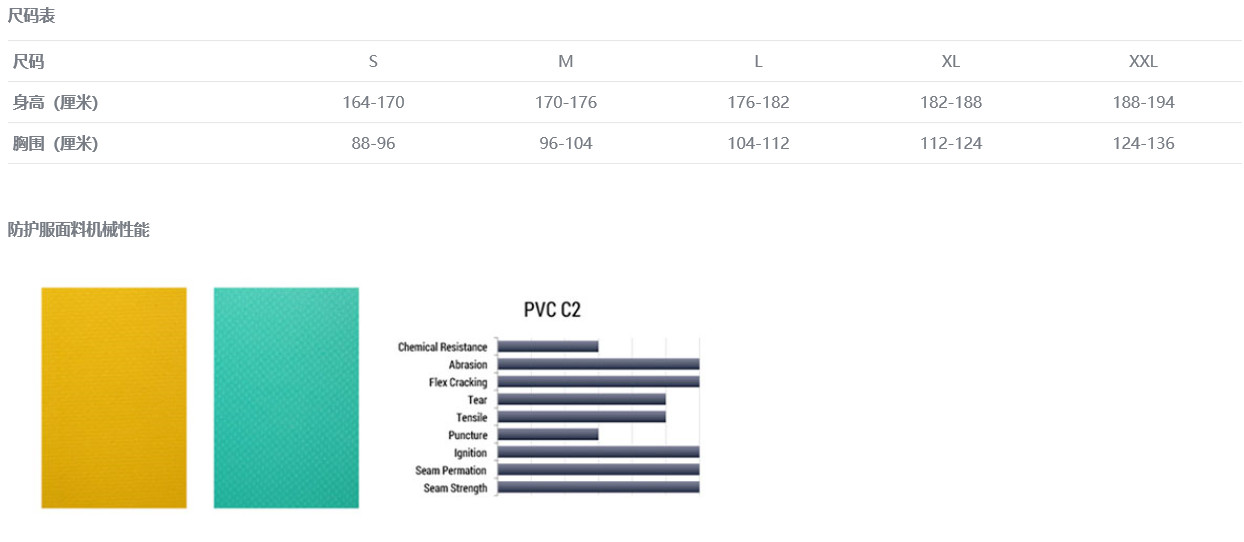The width and height of the screenshot is (1244, 542).
Task: Click the 胸围（厘米） row label
Action: point(55,144)
